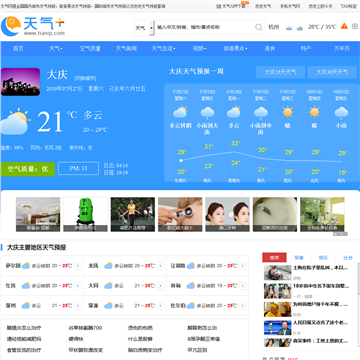Image resolution: width=360 pixels, height=360 pixels.
Task: Click the 杭州 city name in header
Action: point(274,27)
